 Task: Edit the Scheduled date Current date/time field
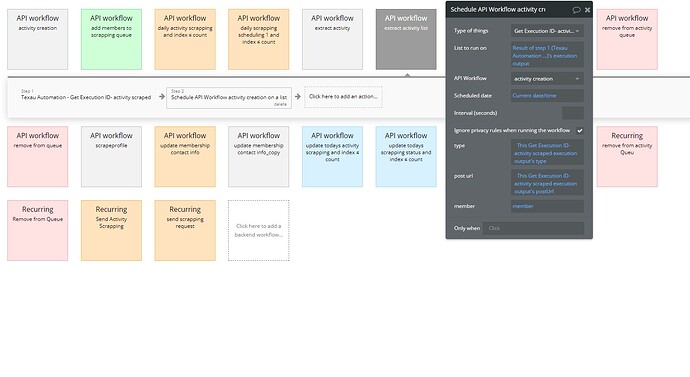[x=547, y=95]
